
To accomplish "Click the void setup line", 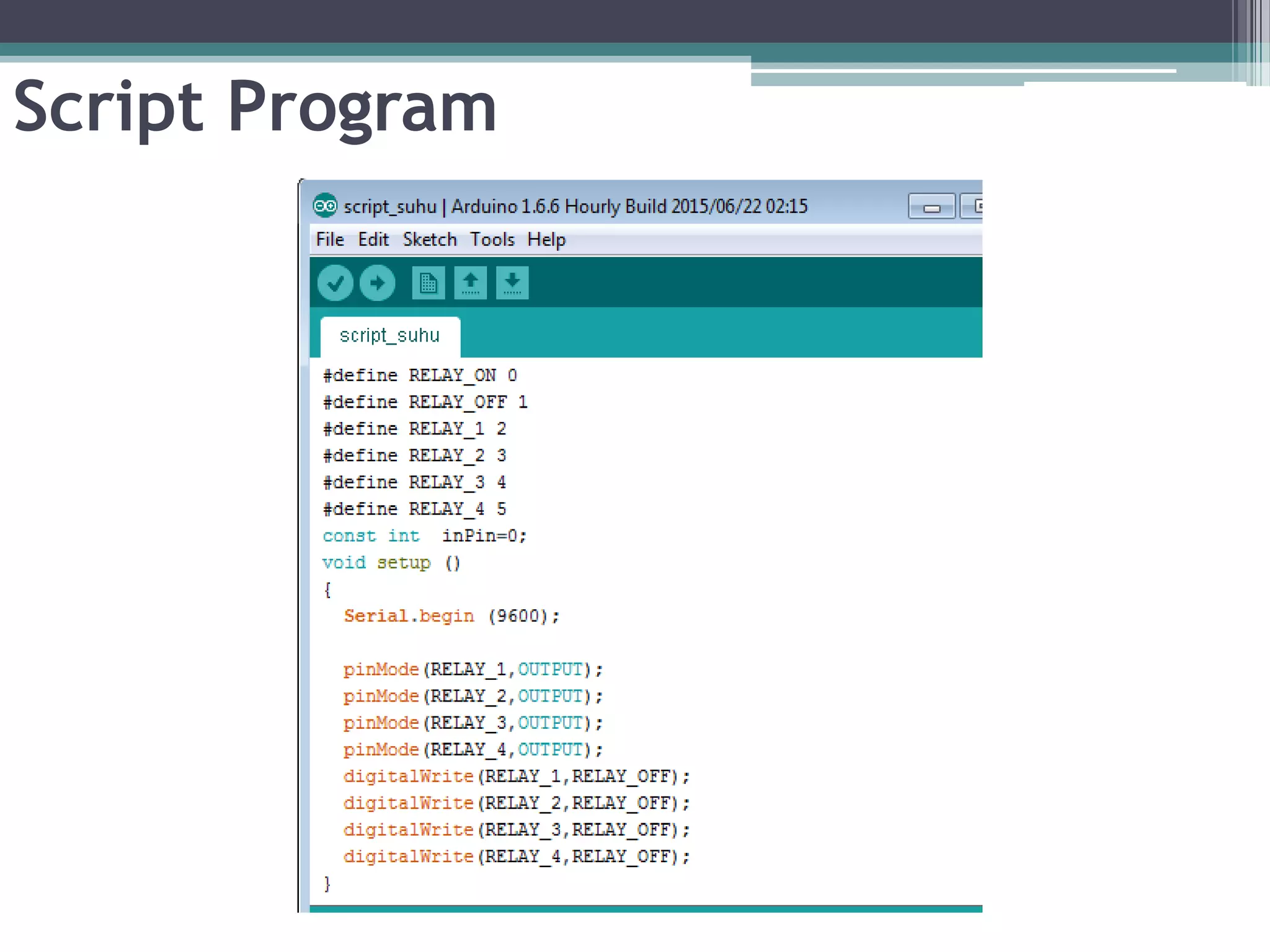I will [x=391, y=563].
